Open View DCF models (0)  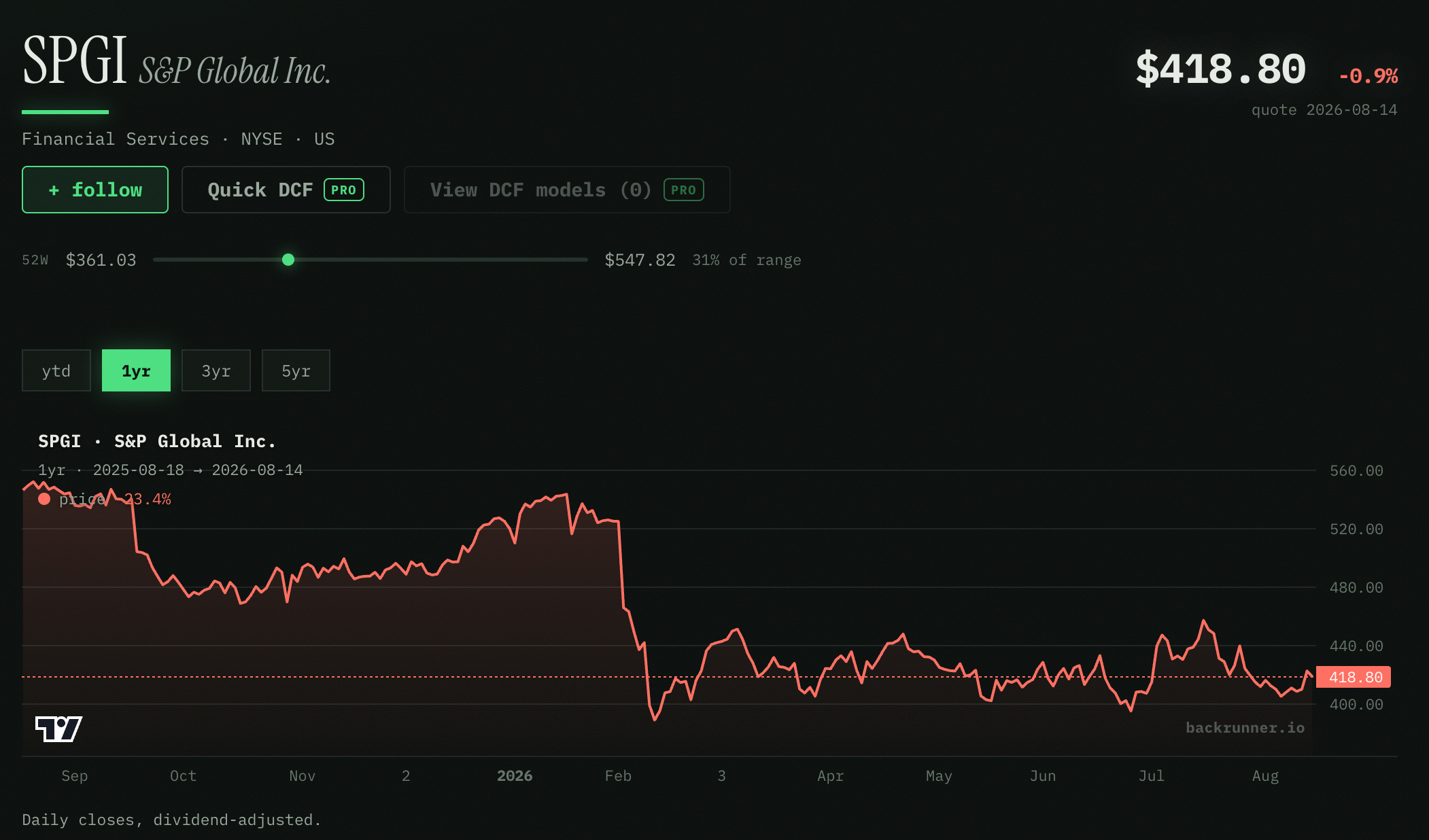(567, 190)
